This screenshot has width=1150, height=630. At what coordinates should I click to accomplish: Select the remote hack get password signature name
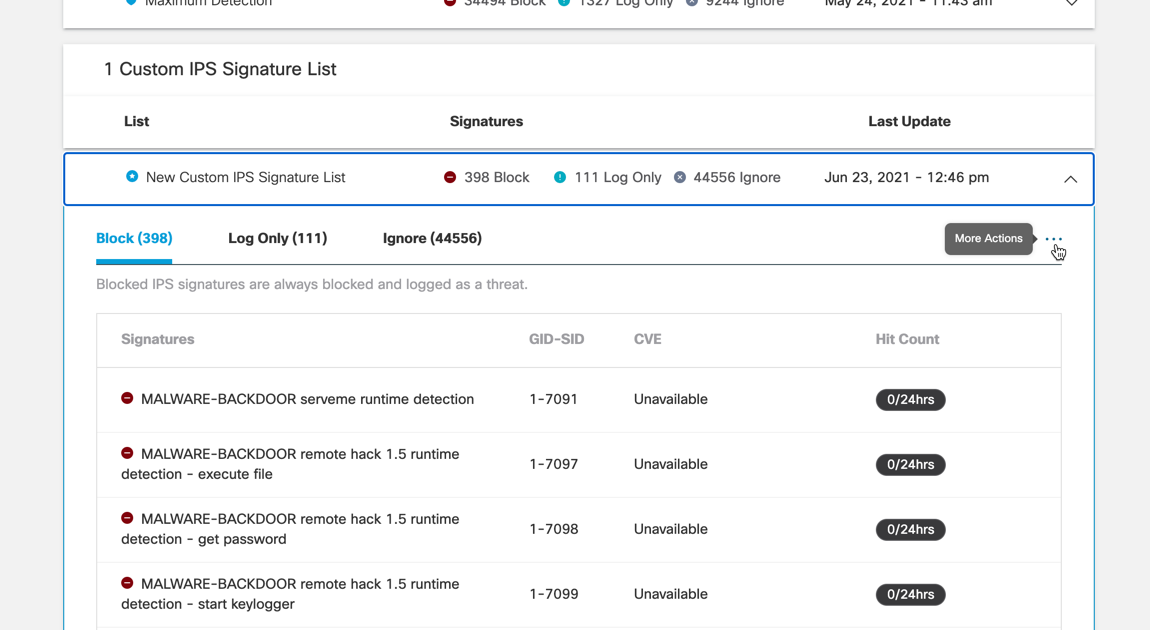tap(290, 529)
